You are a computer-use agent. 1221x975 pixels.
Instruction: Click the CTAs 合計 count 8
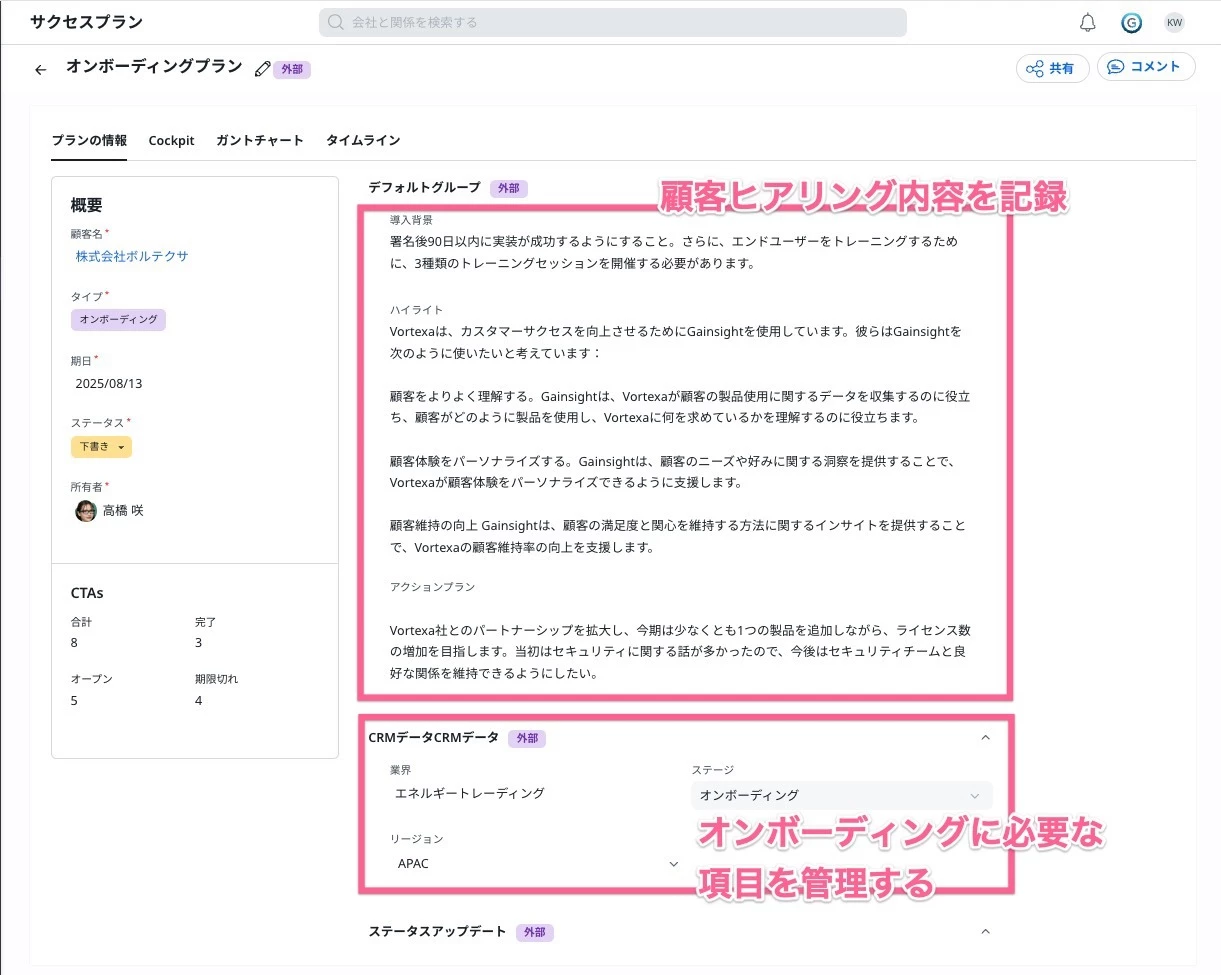coord(74,643)
